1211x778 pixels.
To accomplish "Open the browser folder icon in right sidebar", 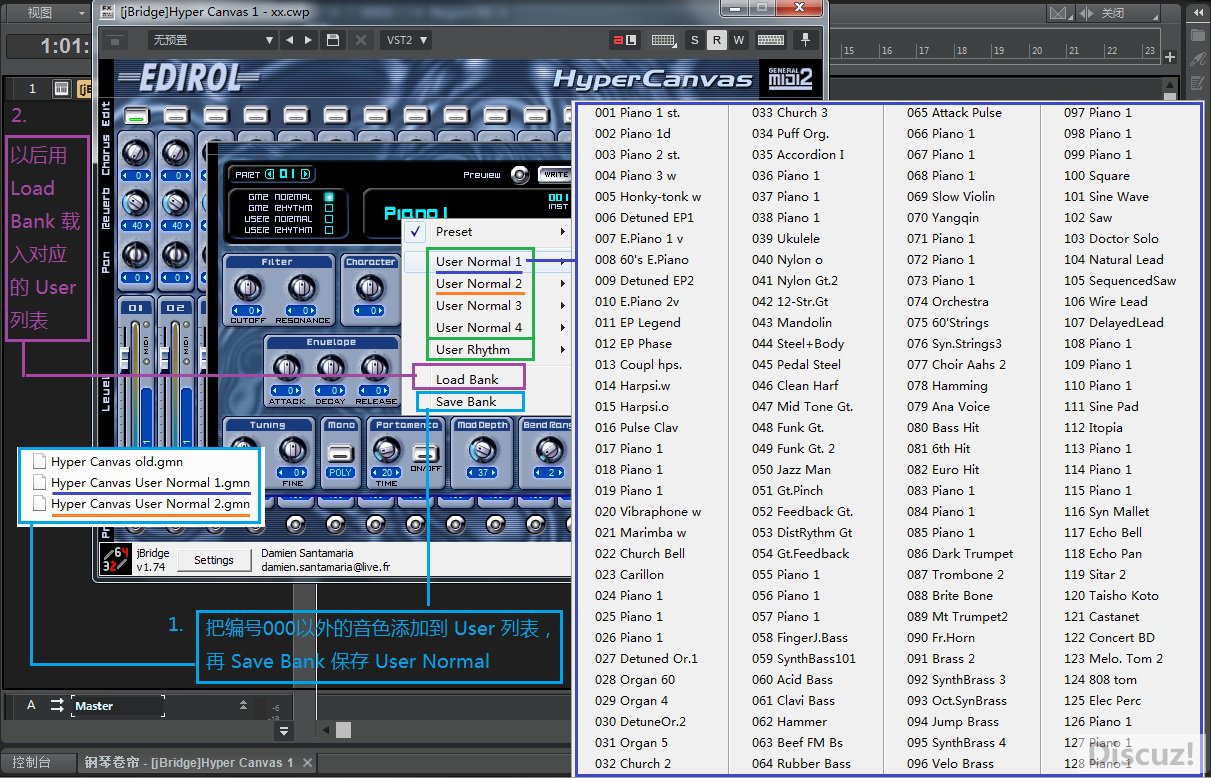I will click(x=1197, y=36).
